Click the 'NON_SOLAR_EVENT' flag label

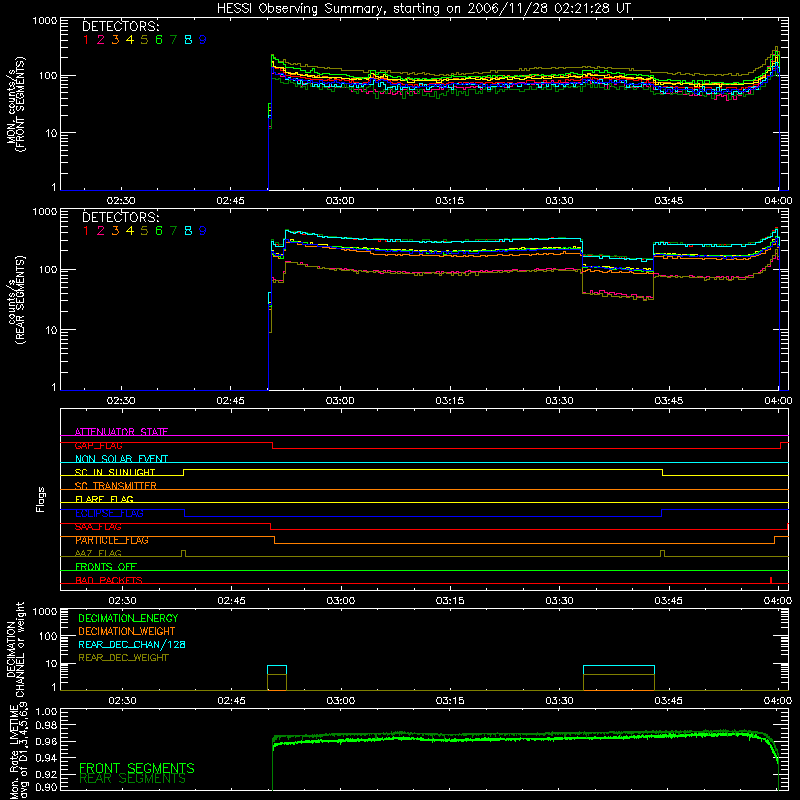(x=121, y=459)
